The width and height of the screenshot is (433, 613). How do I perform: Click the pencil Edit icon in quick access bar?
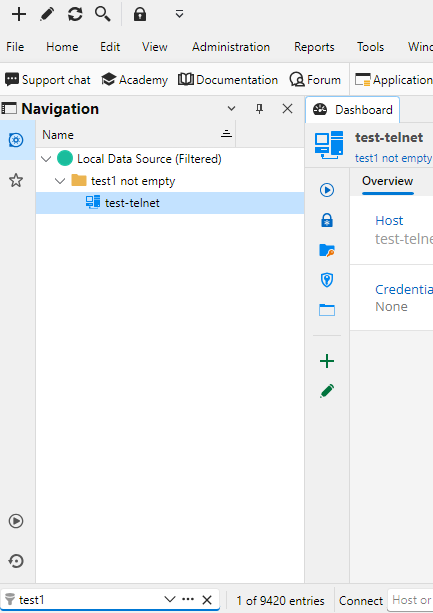click(x=47, y=14)
